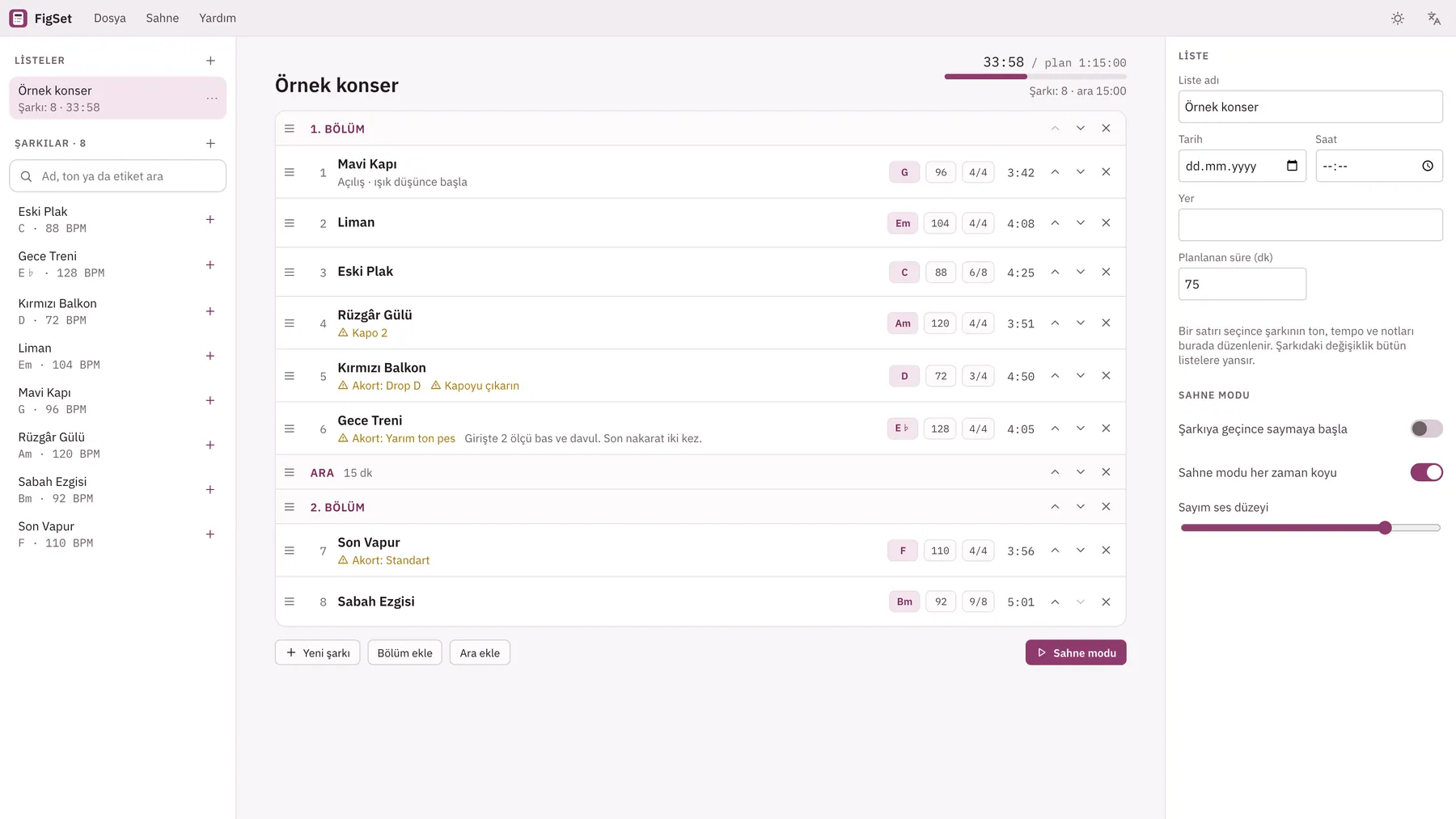Click the FigSet logo icon
The image size is (1456, 819).
pos(18,18)
